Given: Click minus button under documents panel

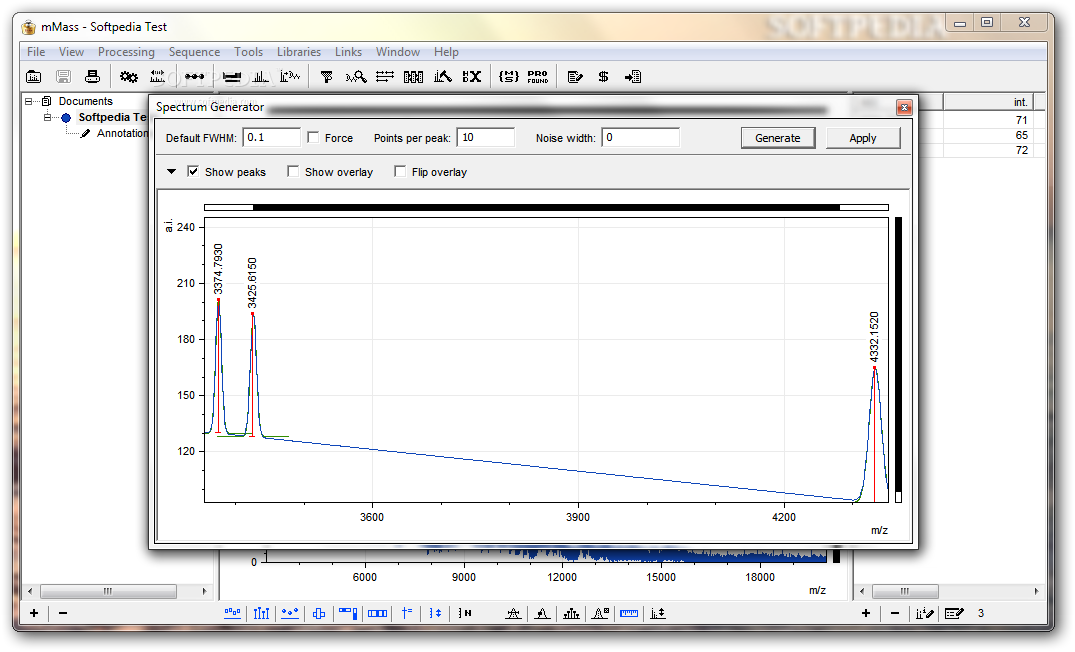Looking at the screenshot, I should pyautogui.click(x=63, y=613).
